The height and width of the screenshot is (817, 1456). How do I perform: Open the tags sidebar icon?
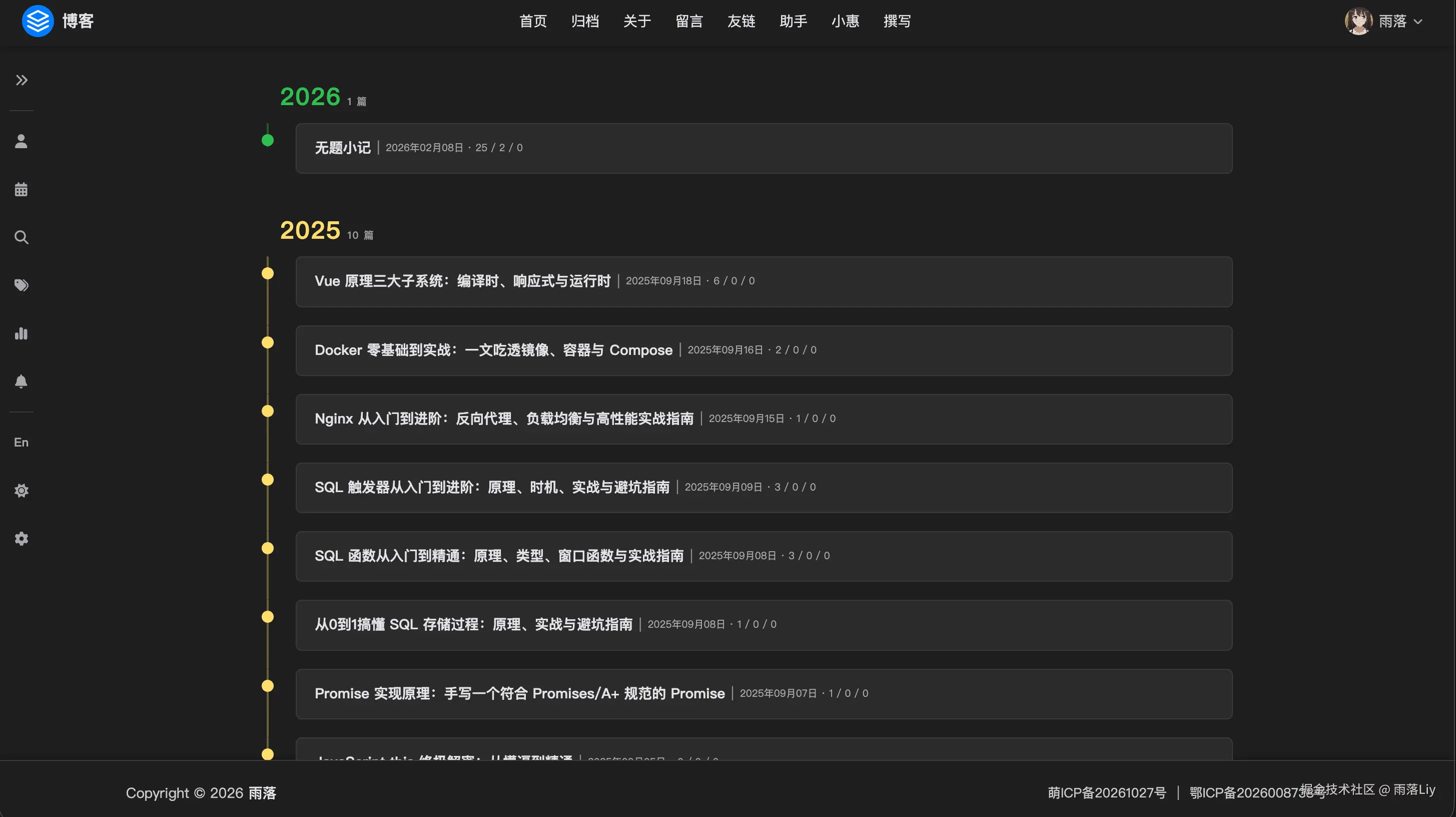22,285
